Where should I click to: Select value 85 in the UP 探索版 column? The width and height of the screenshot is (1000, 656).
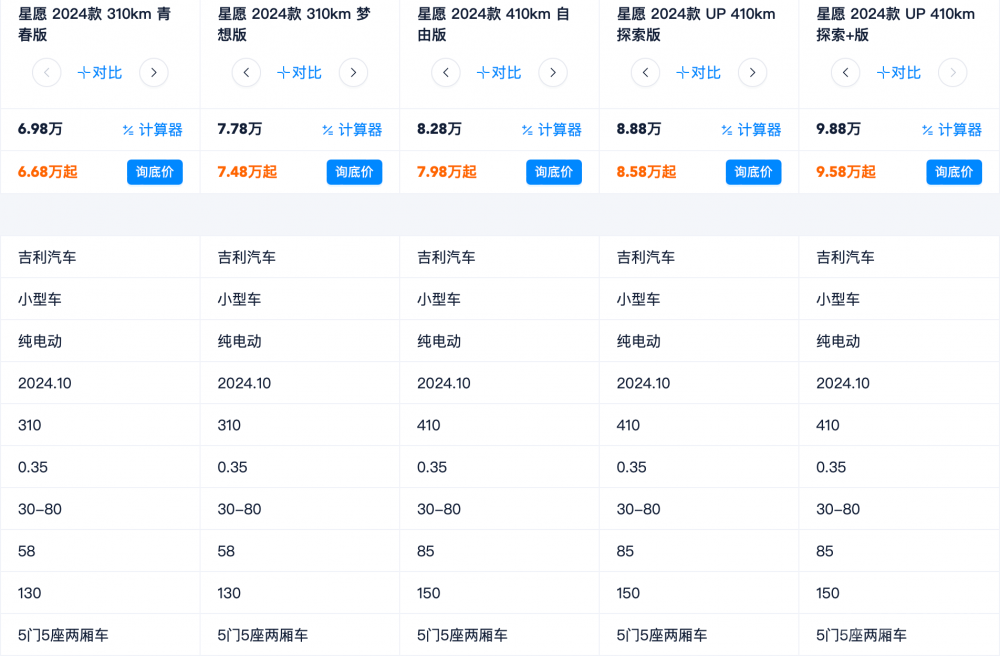[x=626, y=552]
